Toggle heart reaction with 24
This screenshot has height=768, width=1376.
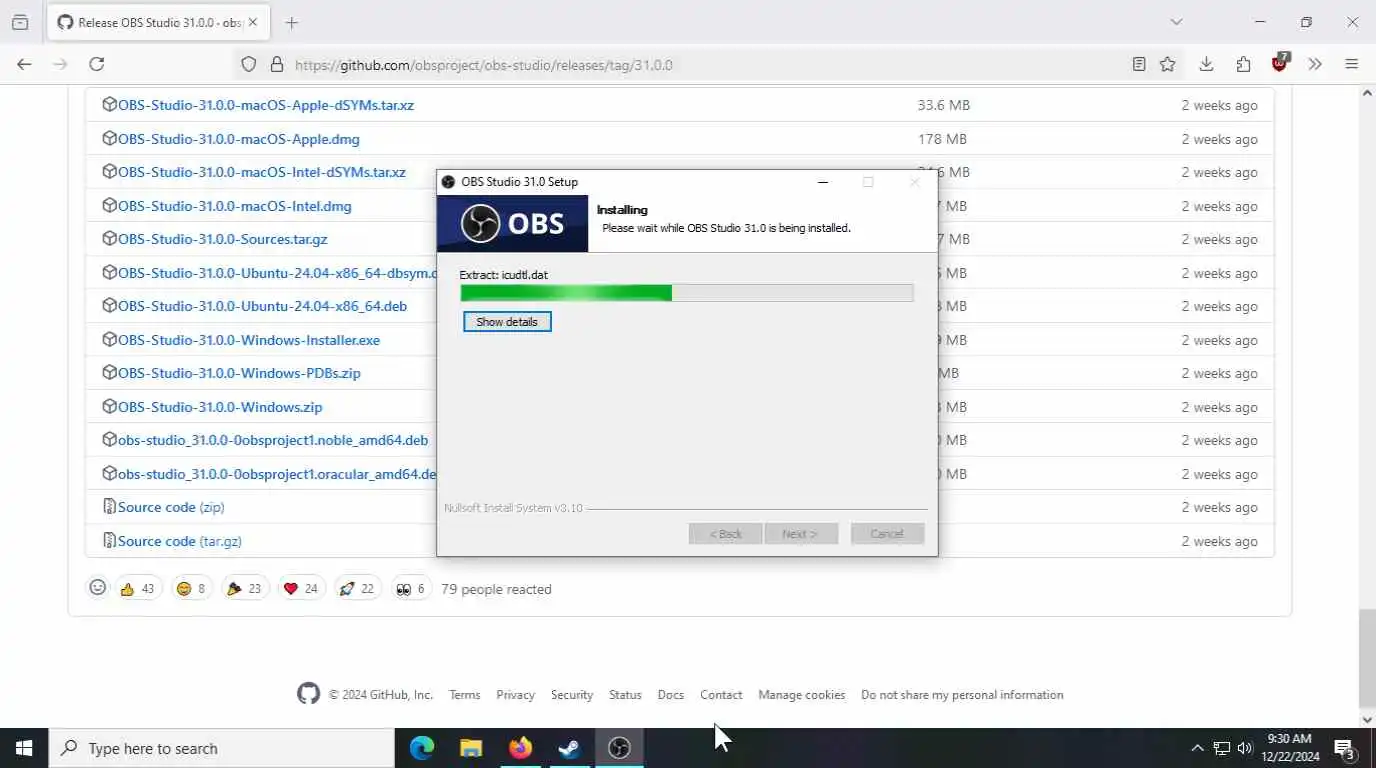(x=301, y=589)
